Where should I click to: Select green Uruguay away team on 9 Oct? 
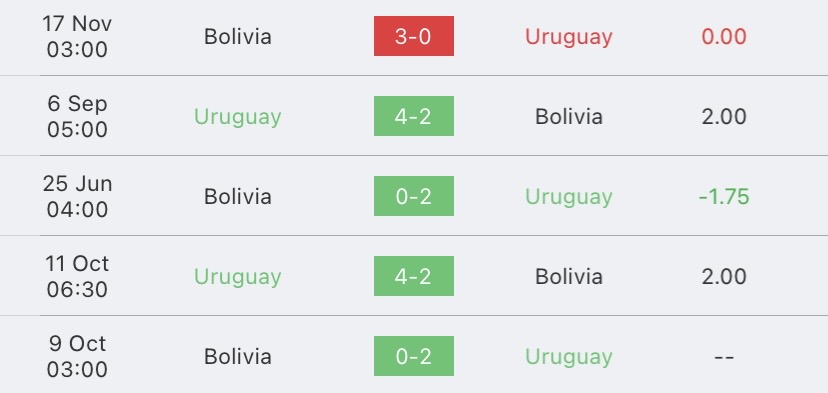(x=569, y=357)
